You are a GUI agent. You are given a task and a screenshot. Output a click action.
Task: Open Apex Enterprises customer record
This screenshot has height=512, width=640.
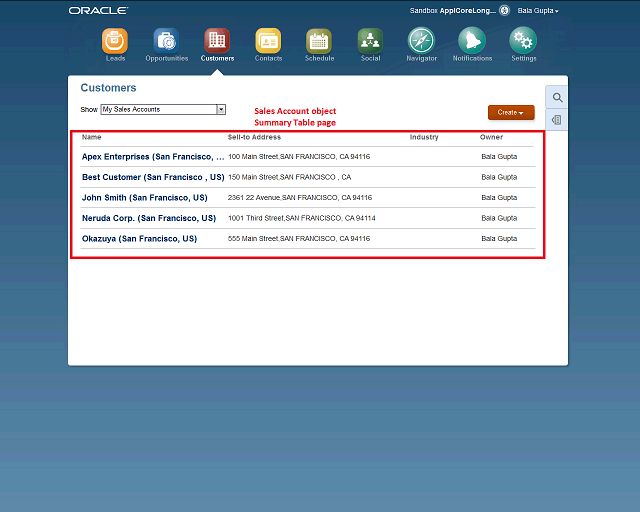point(153,157)
